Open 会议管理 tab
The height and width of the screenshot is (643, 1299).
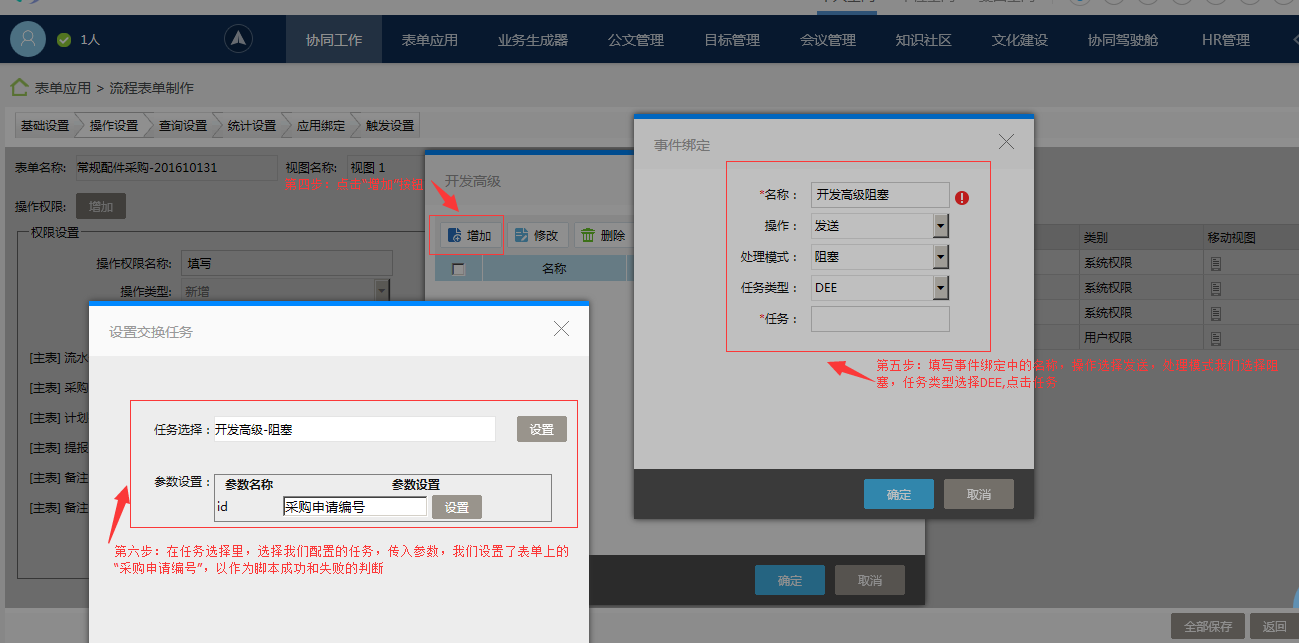point(828,40)
